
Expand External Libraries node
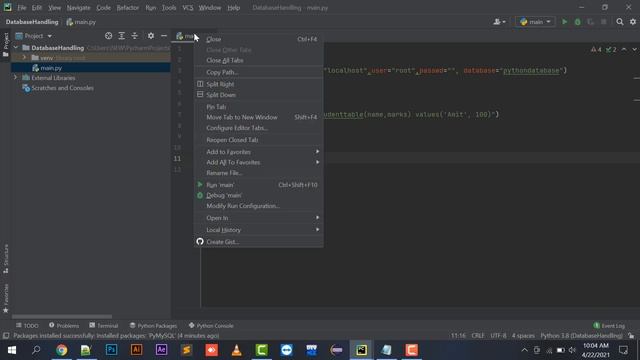(x=16, y=78)
